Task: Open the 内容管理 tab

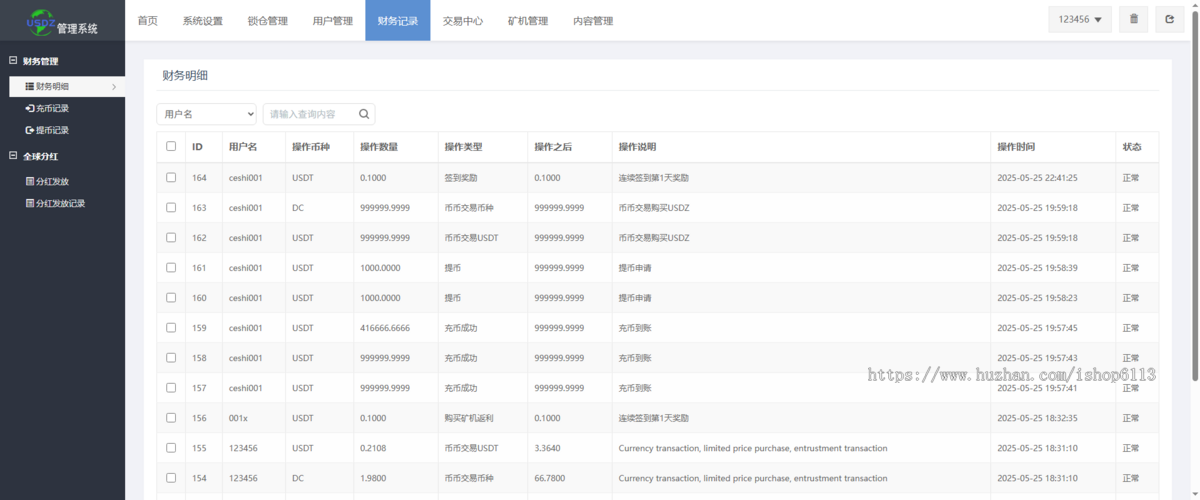Action: tap(593, 20)
